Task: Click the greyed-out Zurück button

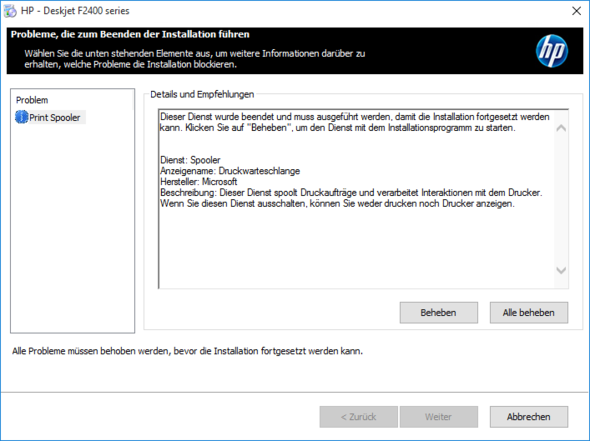Action: [x=359, y=417]
